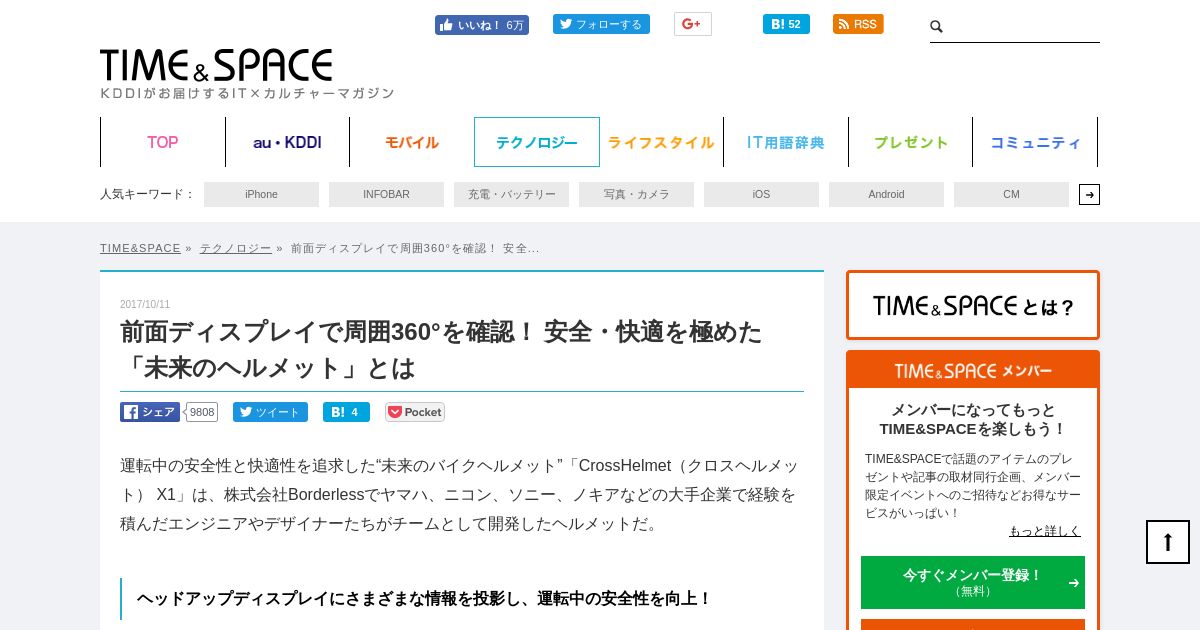This screenshot has height=630, width=1200.
Task: Save the article with the Pocket button
Action: click(x=415, y=412)
